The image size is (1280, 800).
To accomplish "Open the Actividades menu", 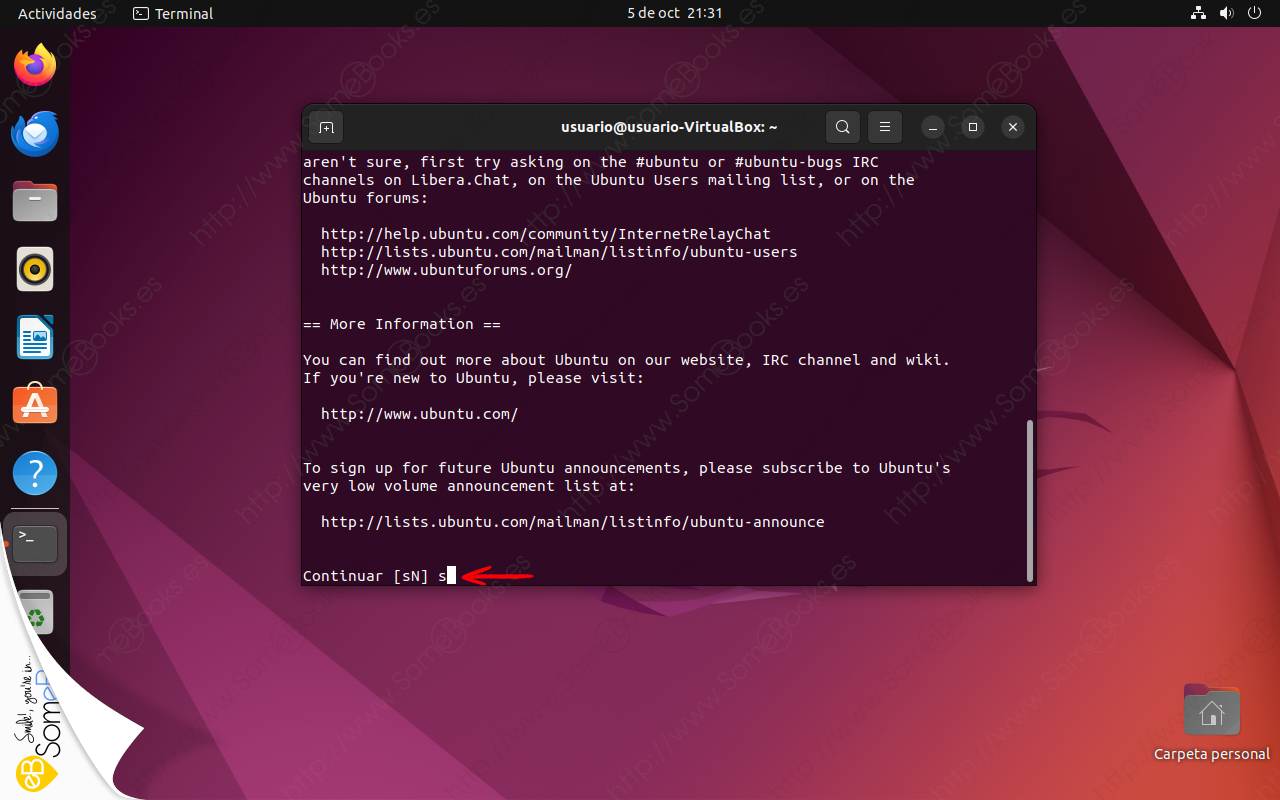I will click(x=57, y=13).
